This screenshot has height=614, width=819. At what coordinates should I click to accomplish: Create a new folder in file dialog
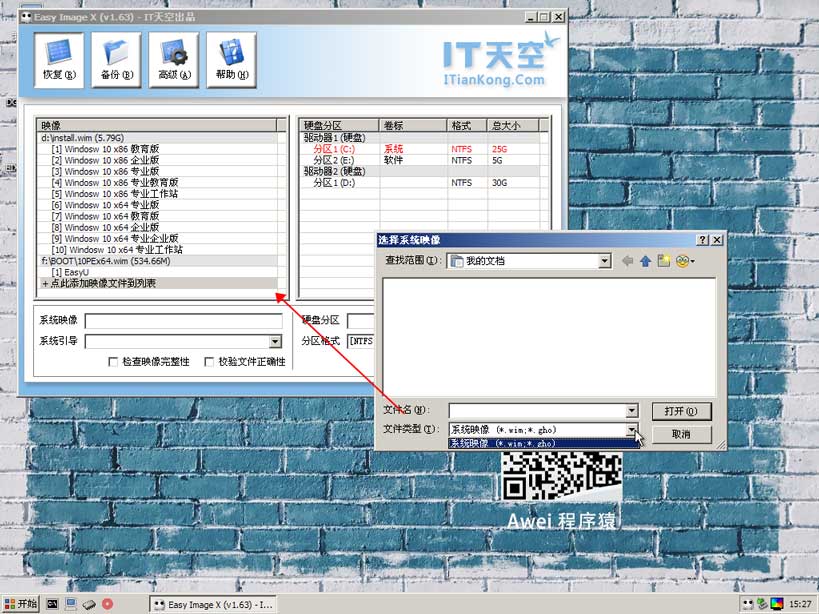pyautogui.click(x=663, y=261)
